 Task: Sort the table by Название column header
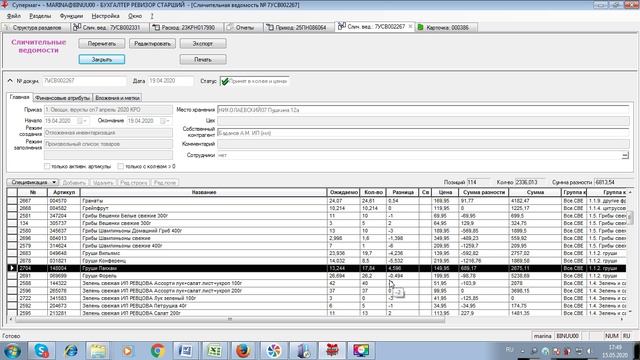[204, 192]
